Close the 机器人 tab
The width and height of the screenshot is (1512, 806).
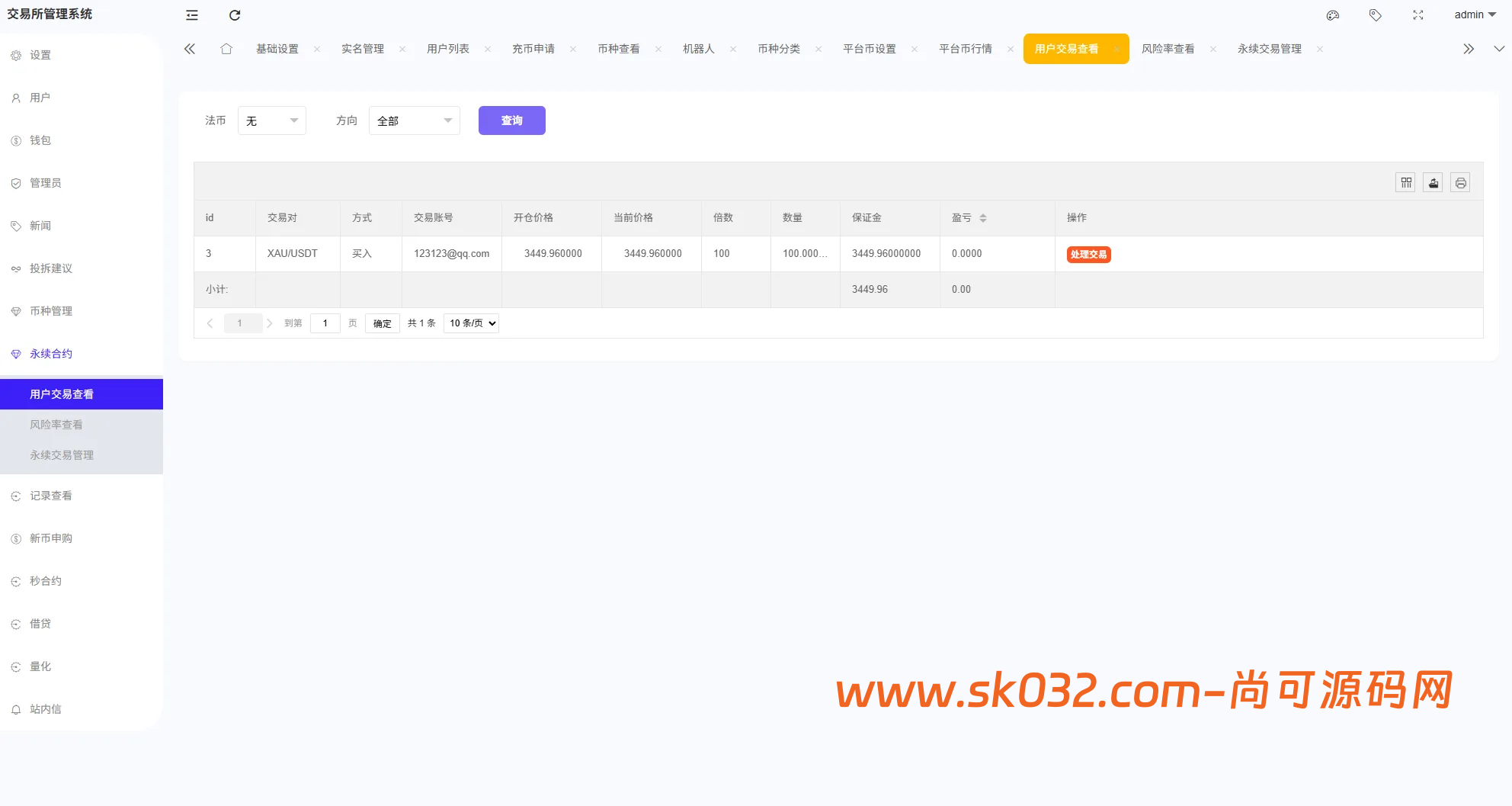point(733,49)
